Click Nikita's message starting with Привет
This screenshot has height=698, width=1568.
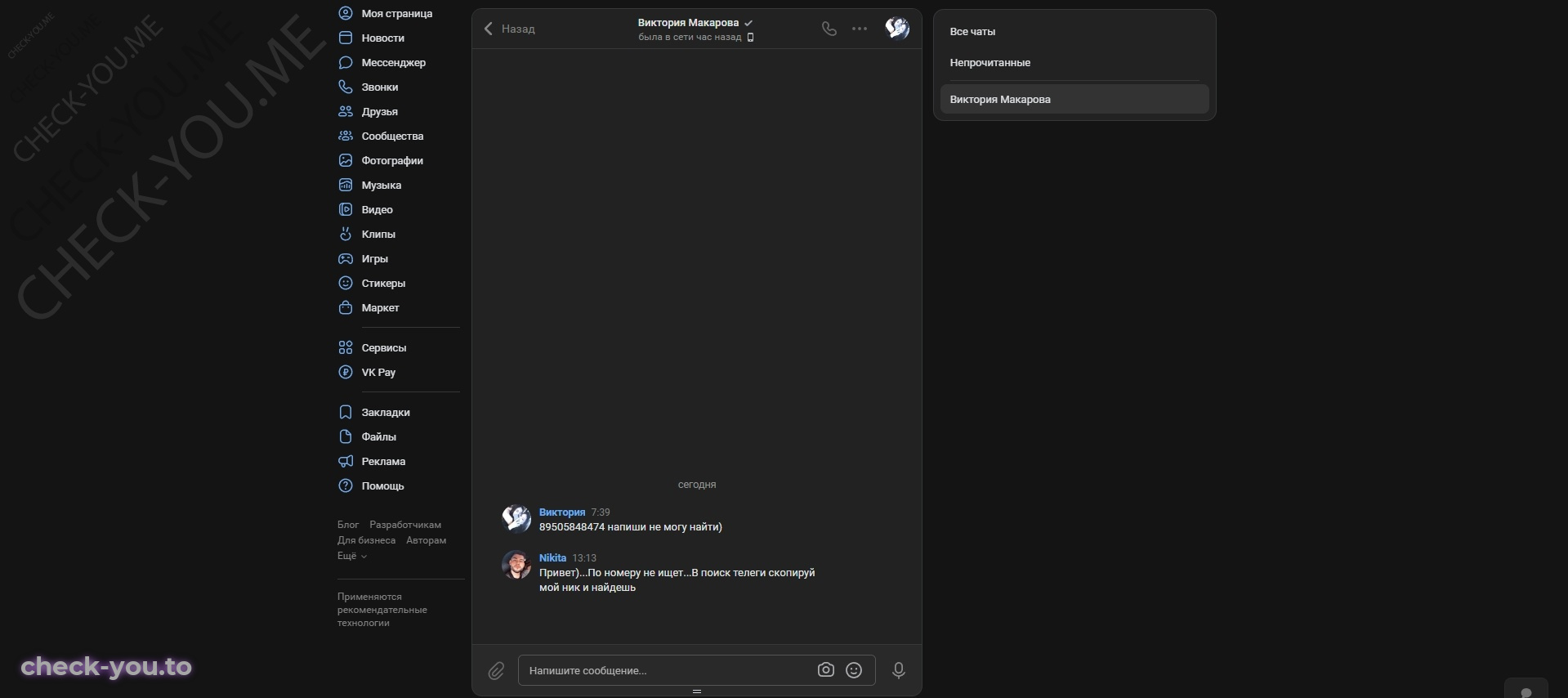(x=677, y=580)
